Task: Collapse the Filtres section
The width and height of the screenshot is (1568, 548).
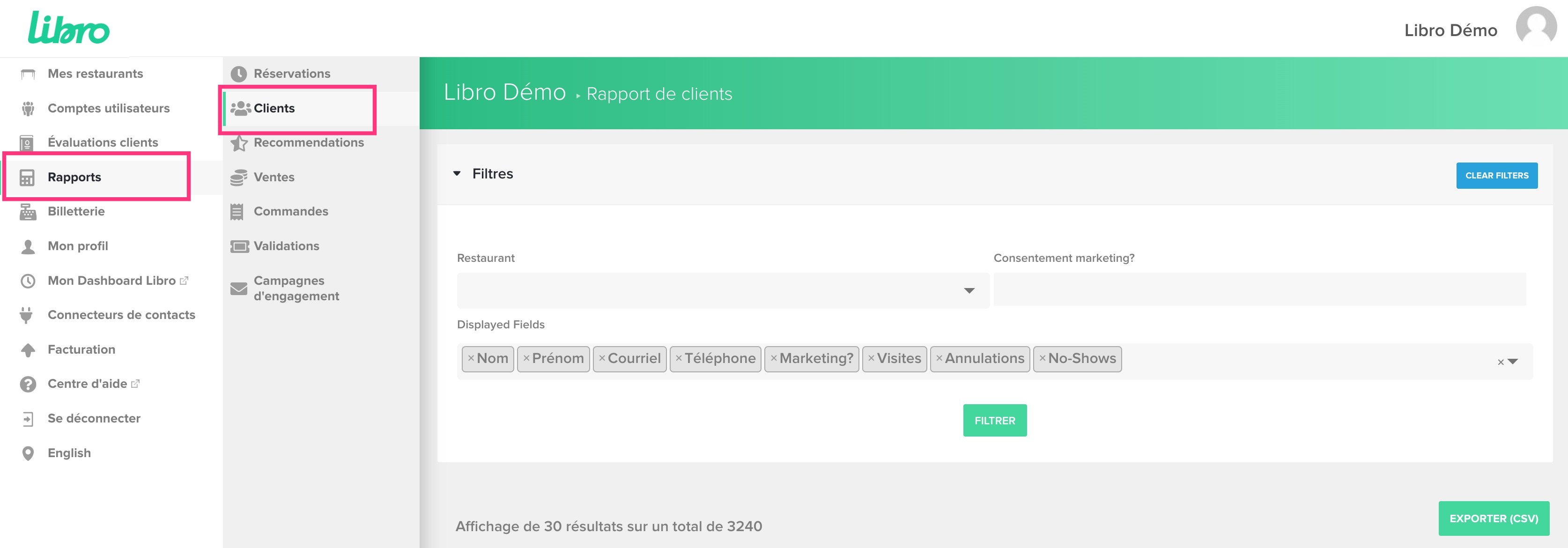Action: (457, 174)
